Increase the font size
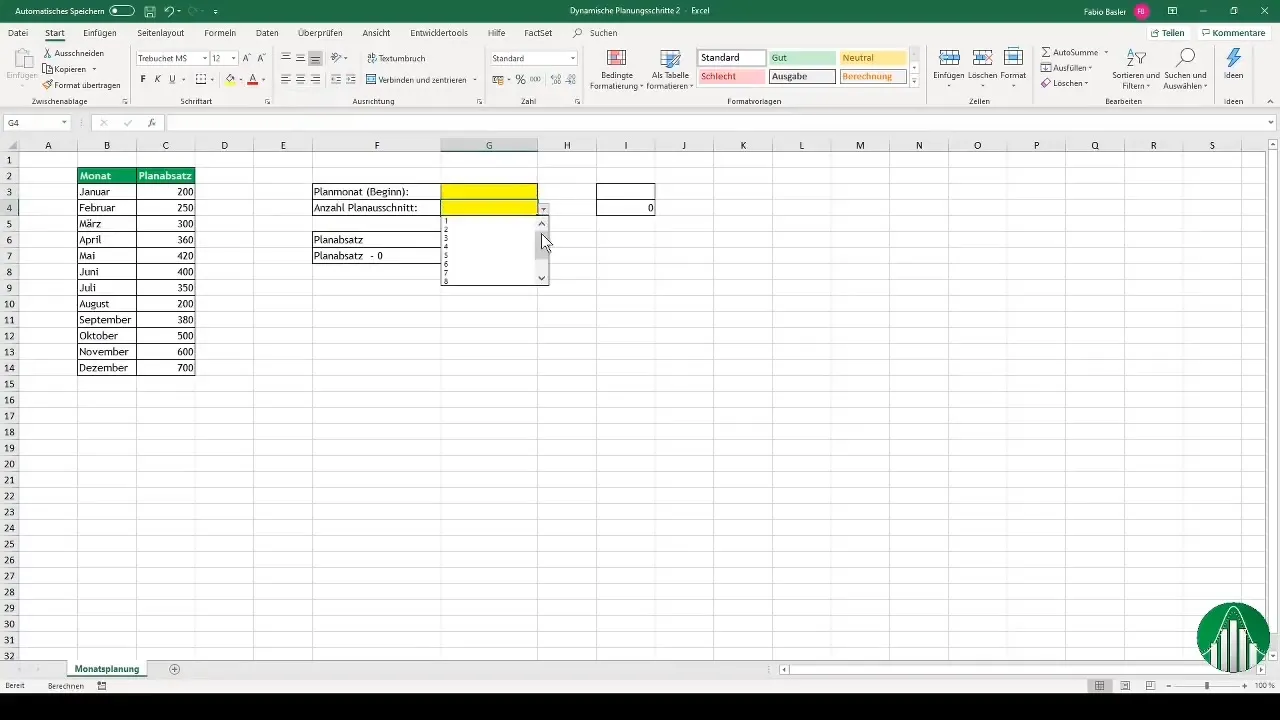 (247, 58)
